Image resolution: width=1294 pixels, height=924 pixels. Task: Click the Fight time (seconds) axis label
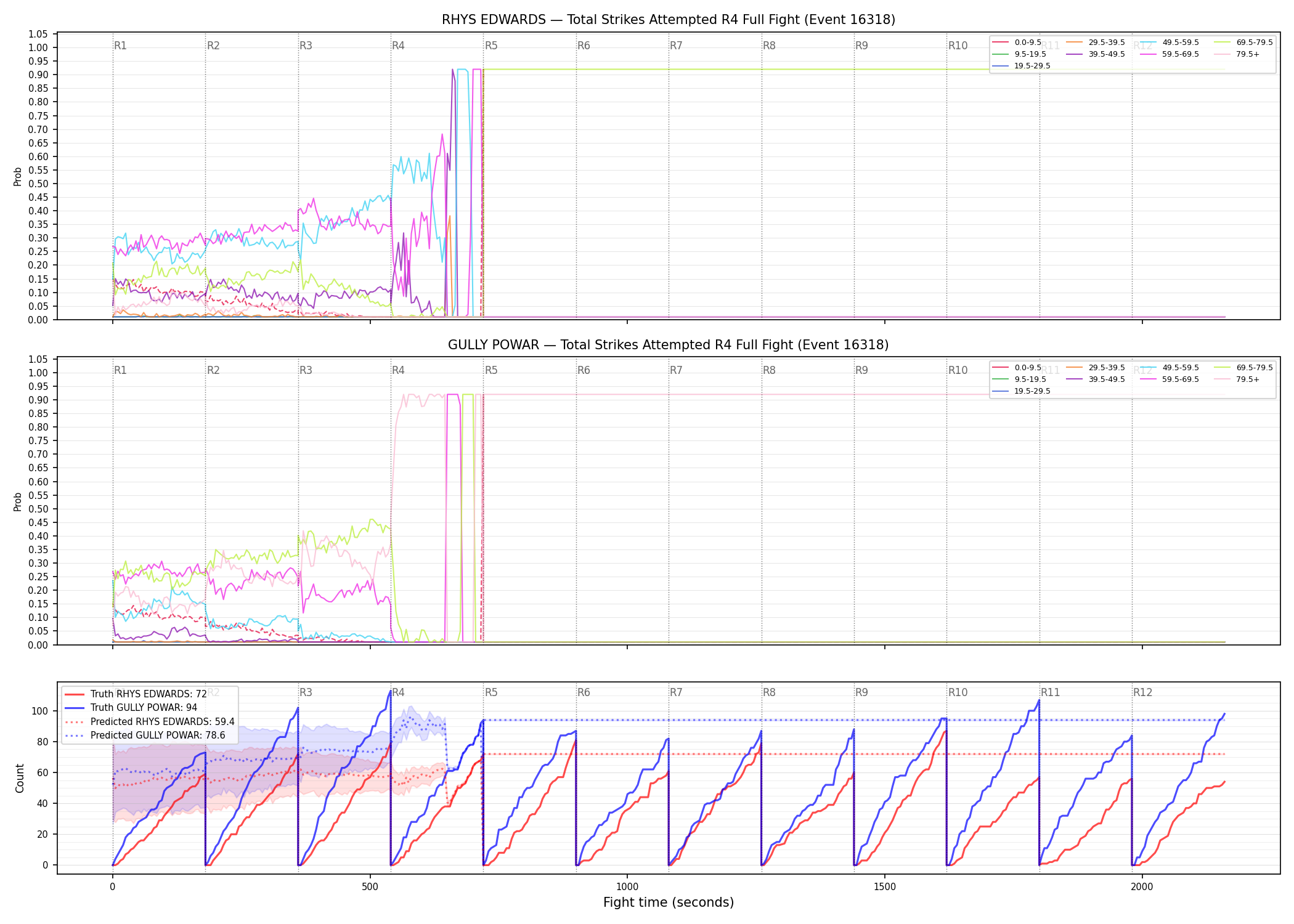(x=669, y=902)
